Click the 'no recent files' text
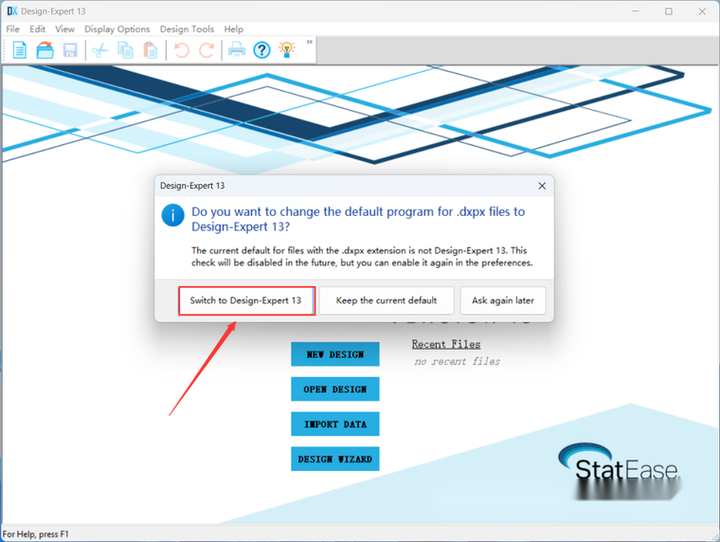Viewport: 720px width, 542px height. click(x=457, y=361)
